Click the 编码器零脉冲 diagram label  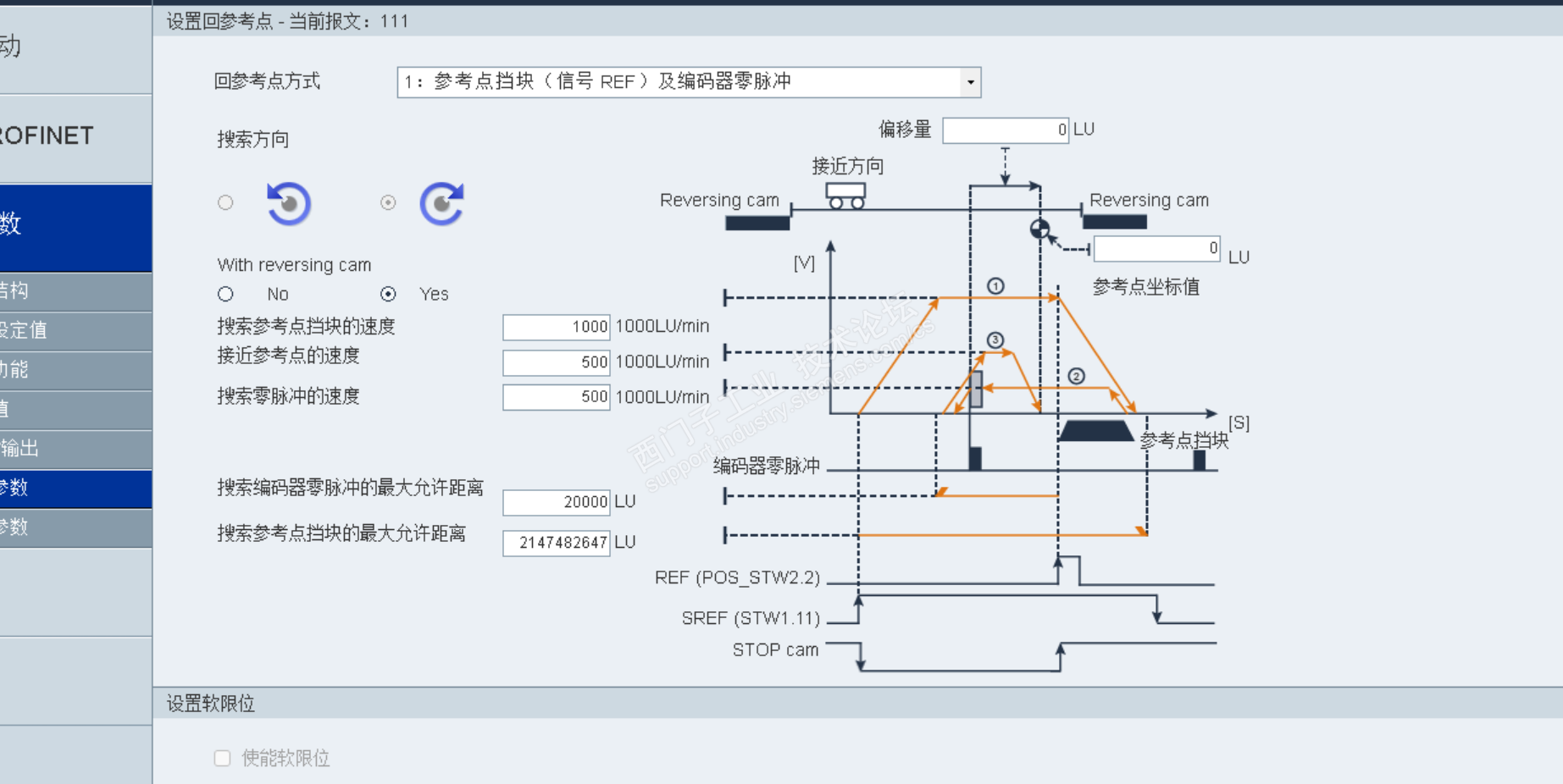coord(767,466)
